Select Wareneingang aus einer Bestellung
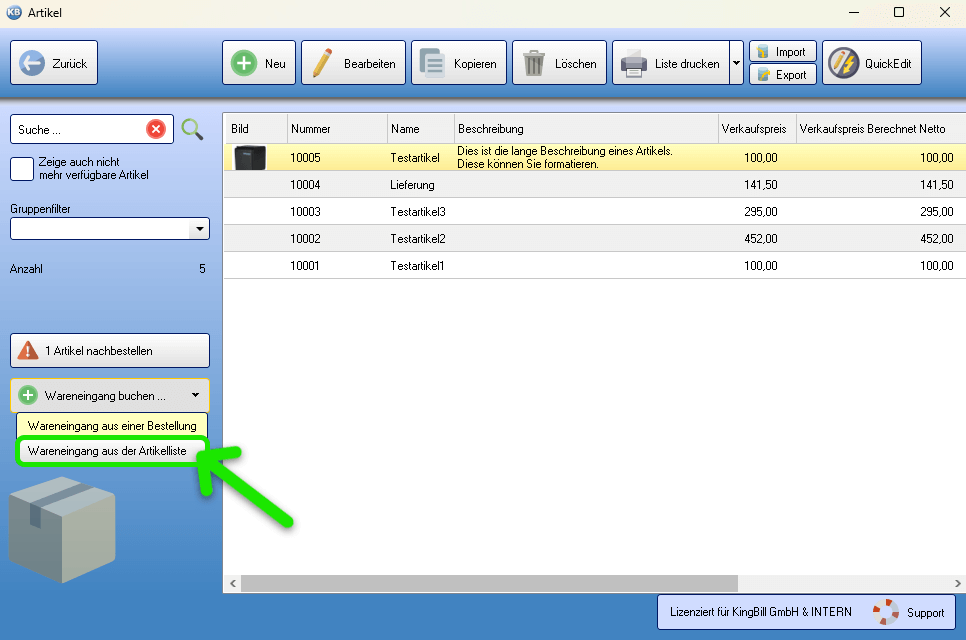The image size is (966, 640). pos(112,425)
